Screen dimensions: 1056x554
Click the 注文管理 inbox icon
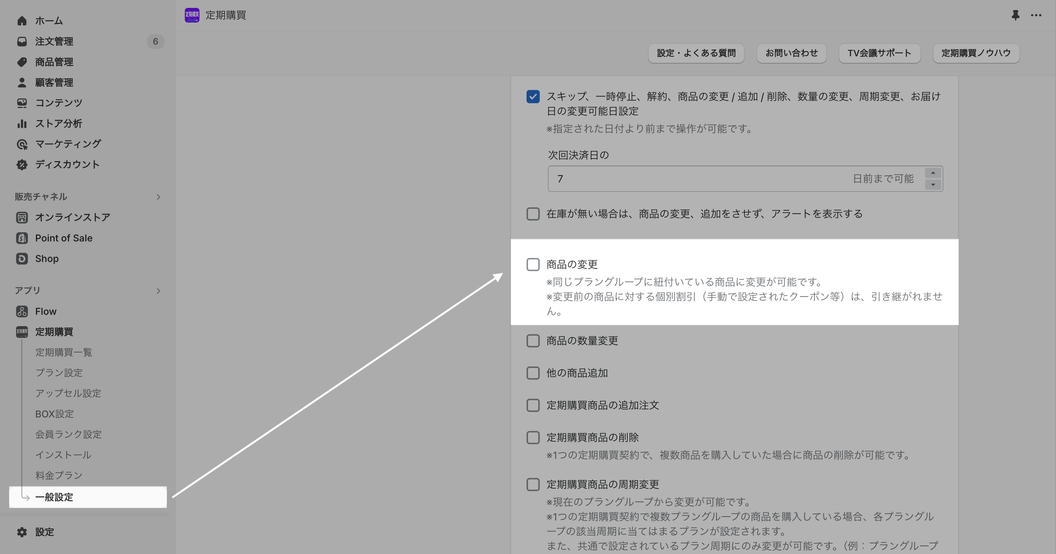tap(22, 41)
